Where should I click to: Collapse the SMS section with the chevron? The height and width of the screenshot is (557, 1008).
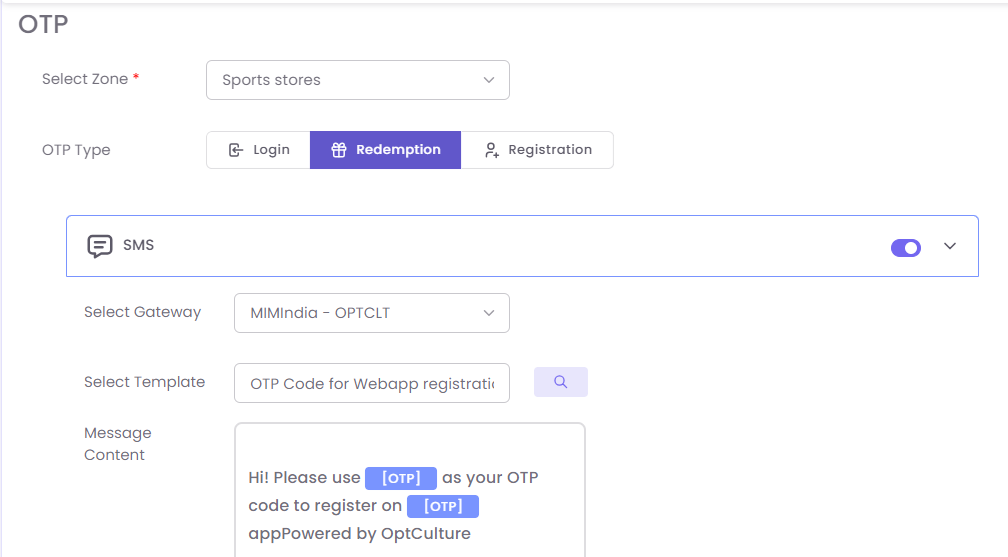click(x=950, y=246)
